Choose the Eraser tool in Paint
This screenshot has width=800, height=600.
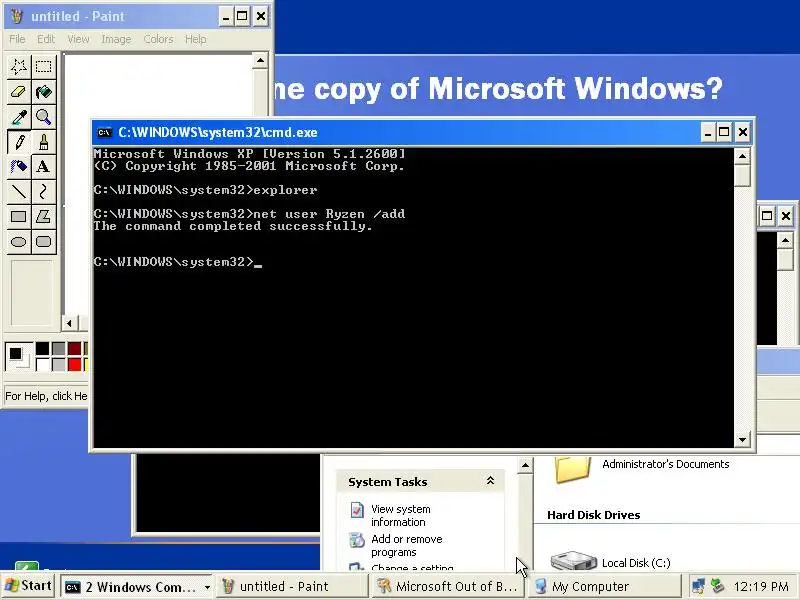pos(19,92)
